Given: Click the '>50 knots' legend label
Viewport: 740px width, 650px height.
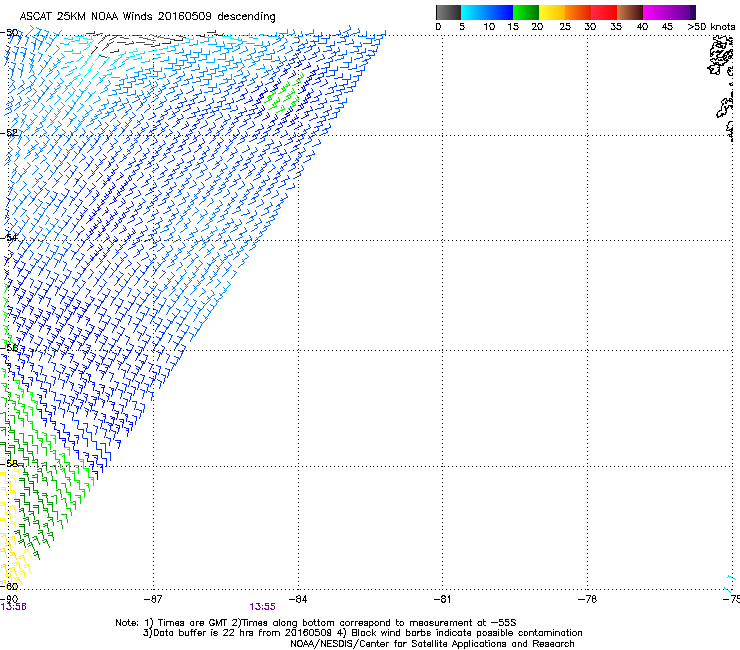Looking at the screenshot, I should (711, 27).
